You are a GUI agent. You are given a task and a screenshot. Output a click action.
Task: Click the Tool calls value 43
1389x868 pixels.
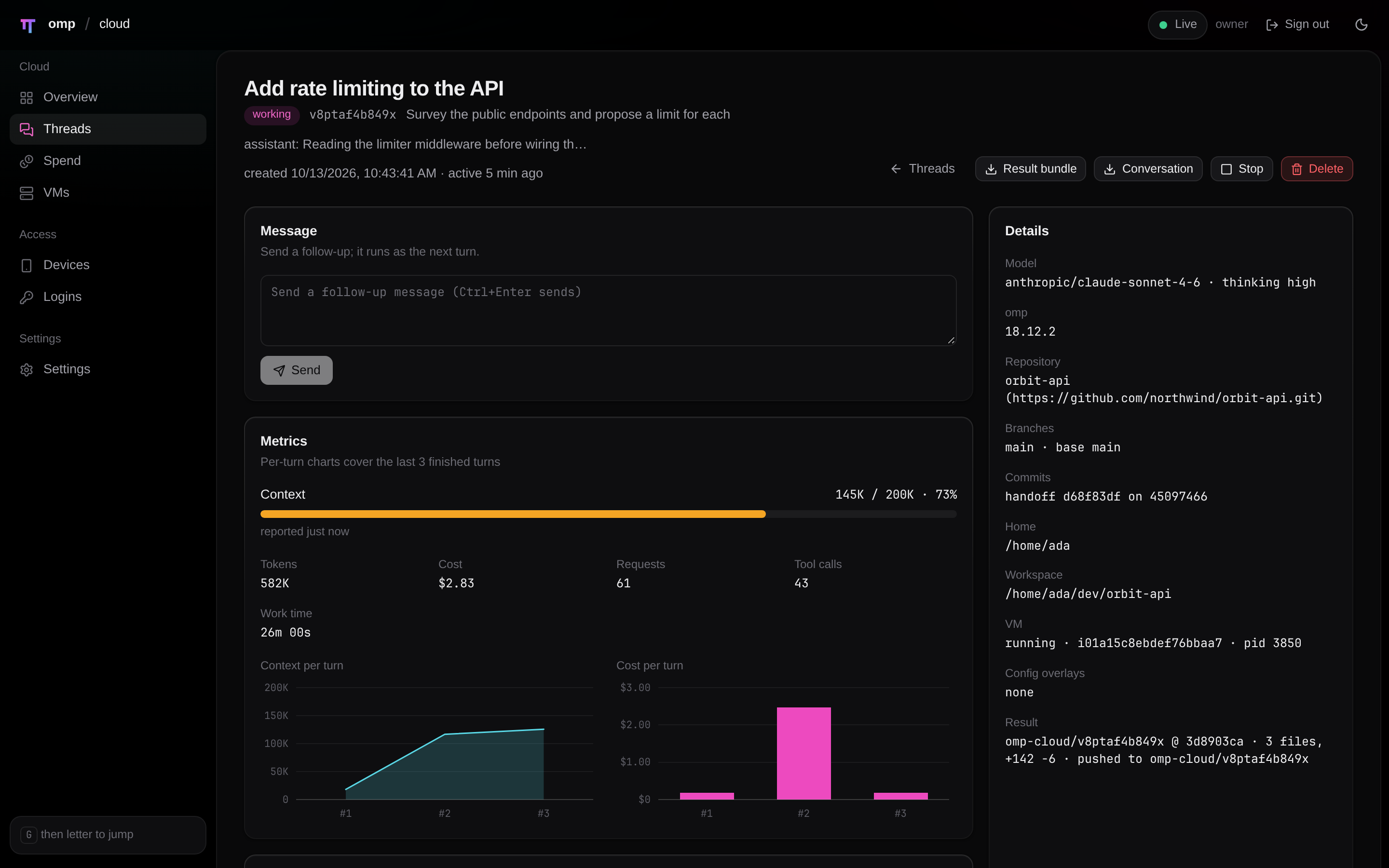click(801, 583)
